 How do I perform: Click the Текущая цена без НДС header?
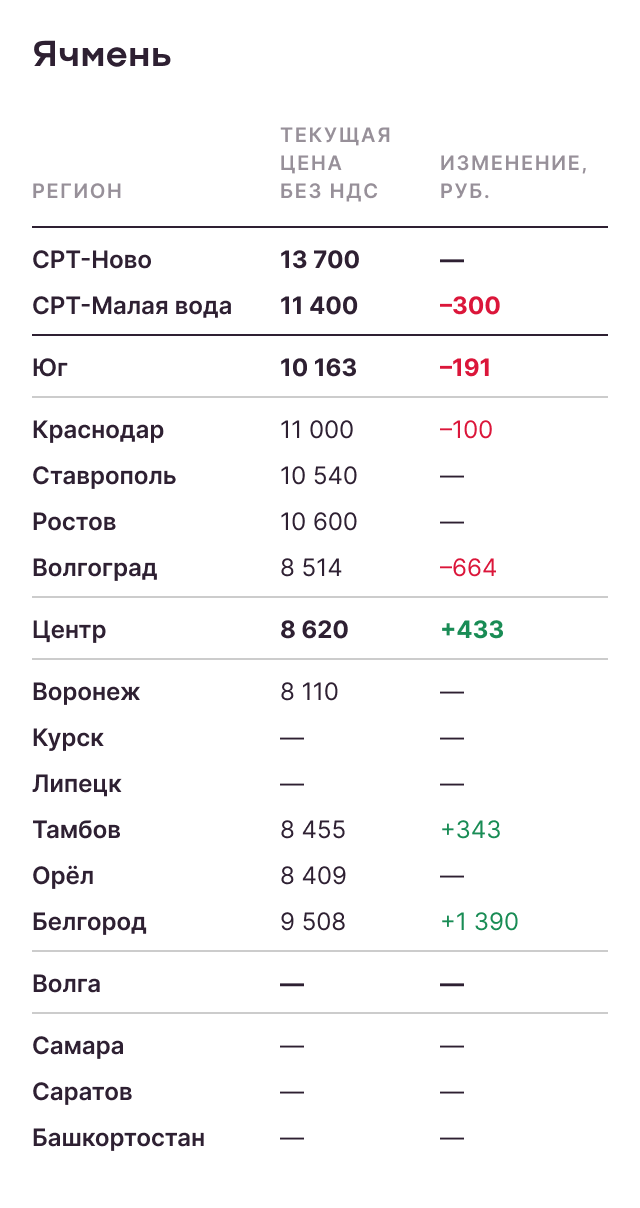point(335,163)
